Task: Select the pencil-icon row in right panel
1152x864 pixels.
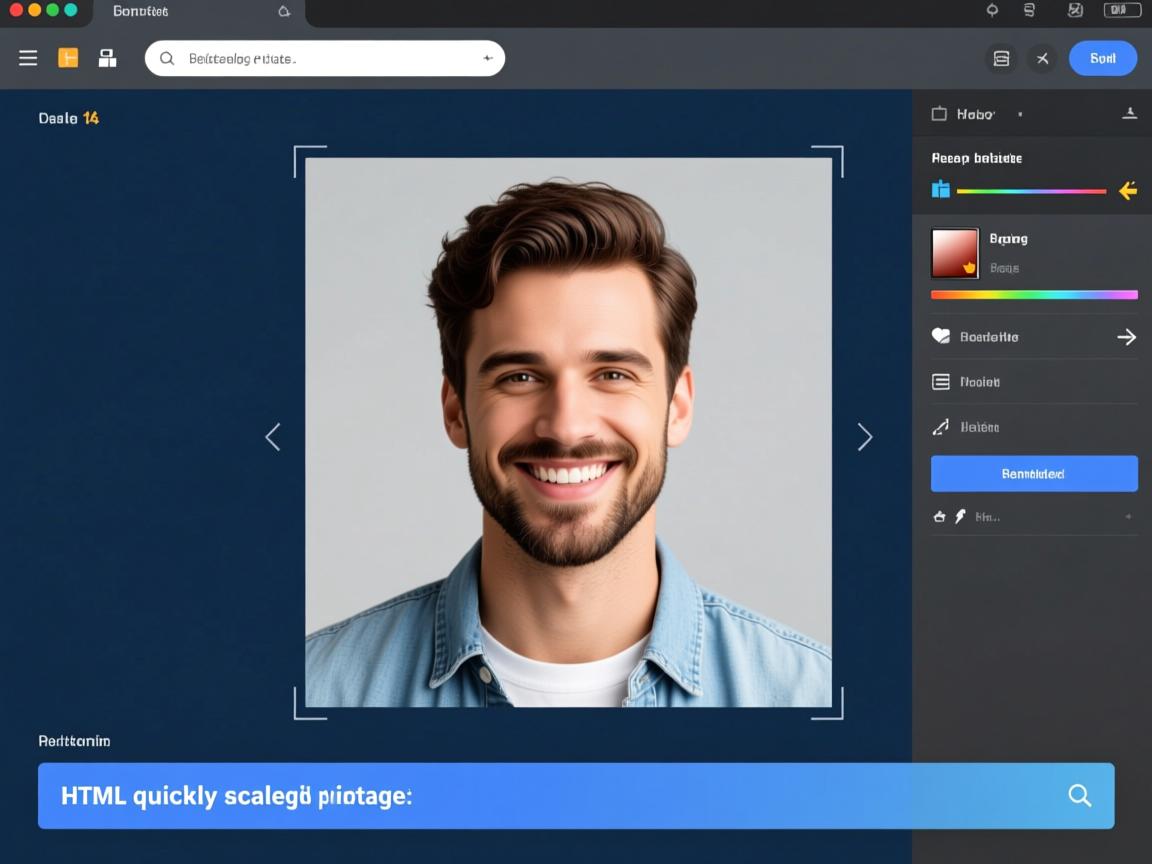Action: [1033, 427]
